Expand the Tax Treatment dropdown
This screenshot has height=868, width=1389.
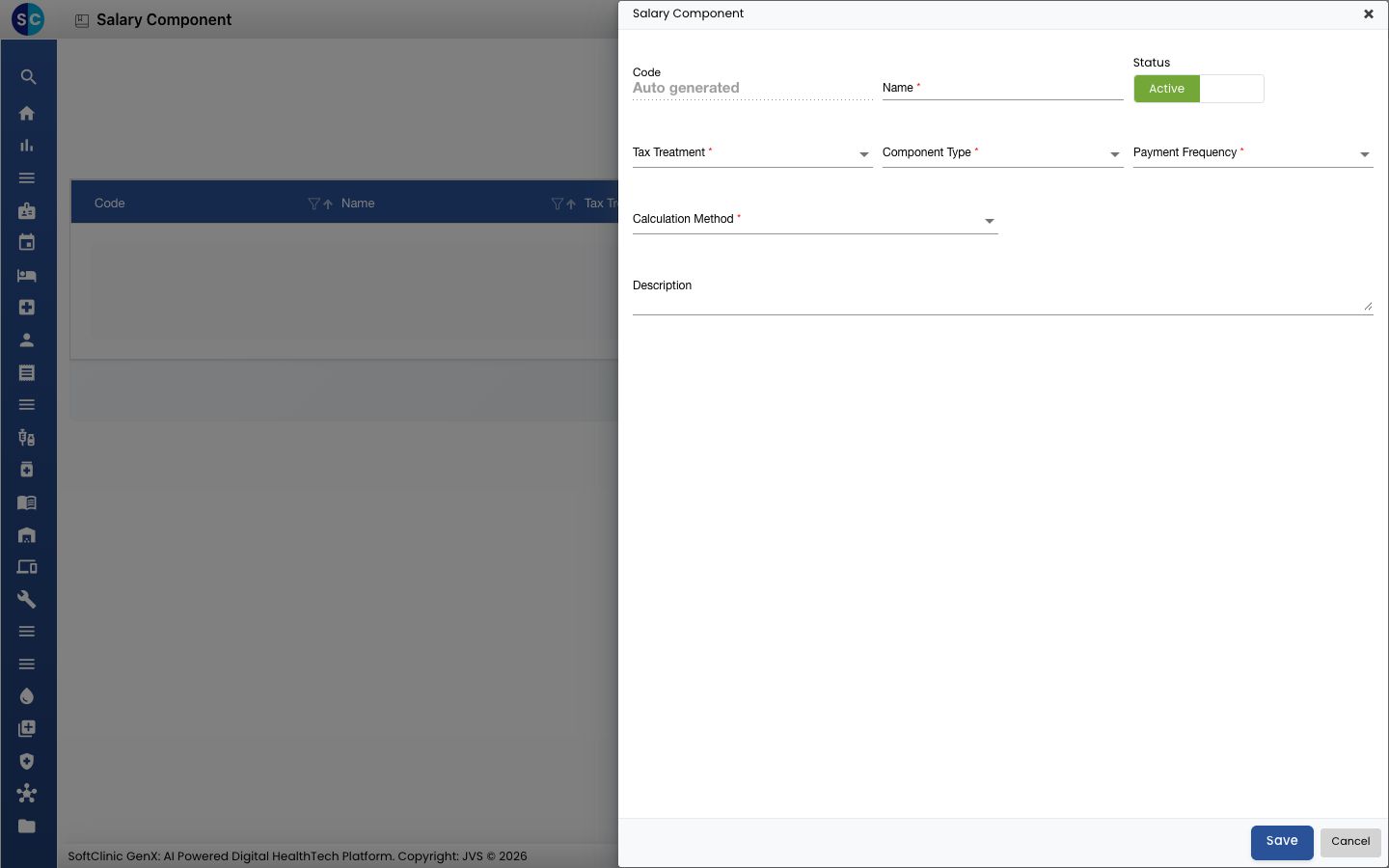752,153
